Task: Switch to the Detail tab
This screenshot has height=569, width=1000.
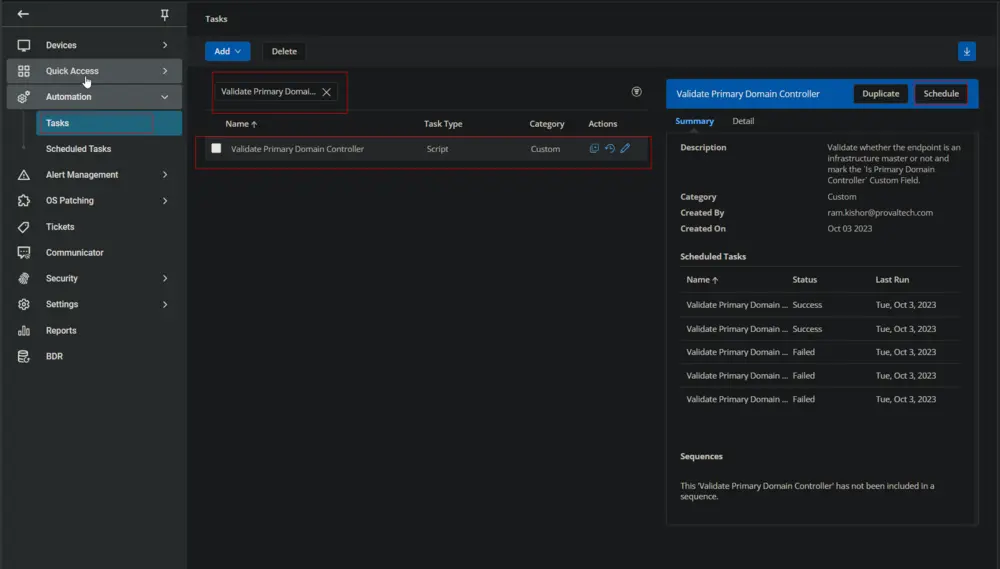Action: (x=742, y=121)
